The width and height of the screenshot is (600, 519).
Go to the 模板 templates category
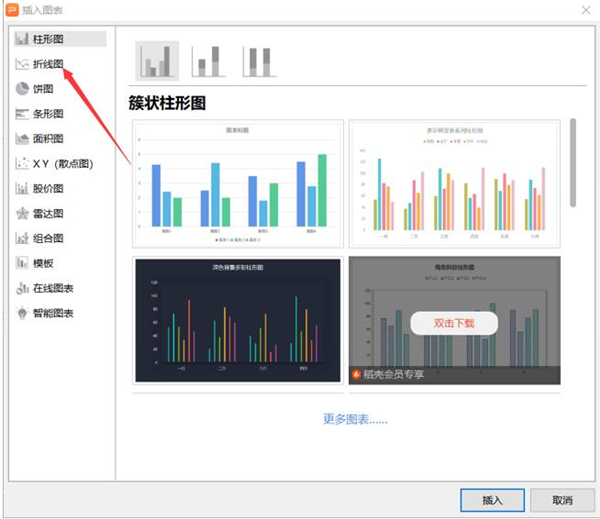[43, 263]
